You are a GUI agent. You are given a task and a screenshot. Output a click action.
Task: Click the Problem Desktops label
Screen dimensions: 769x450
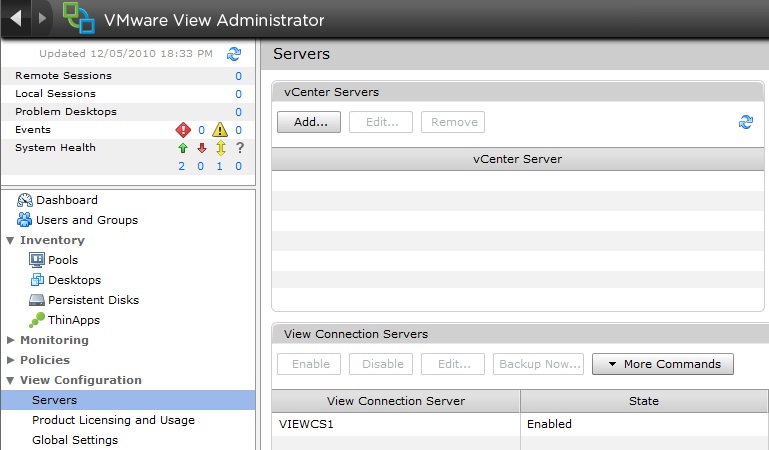pos(66,112)
